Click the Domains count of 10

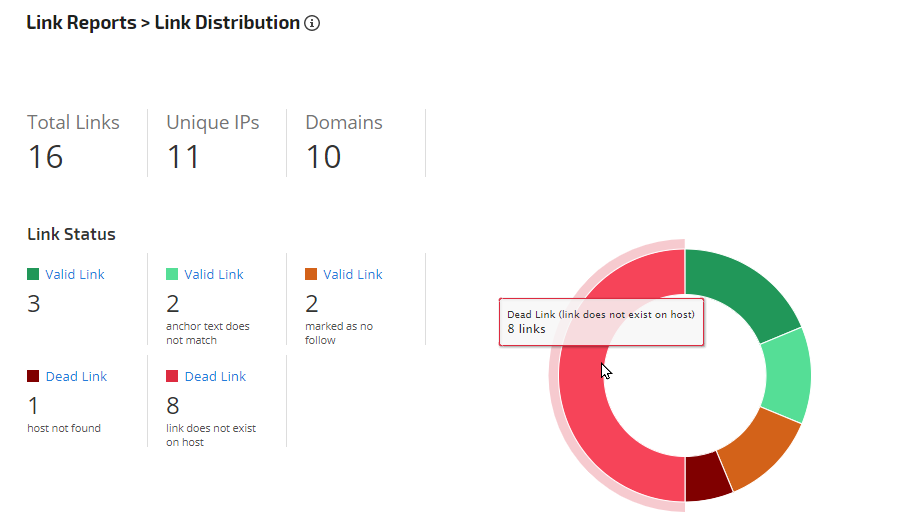pyautogui.click(x=323, y=157)
